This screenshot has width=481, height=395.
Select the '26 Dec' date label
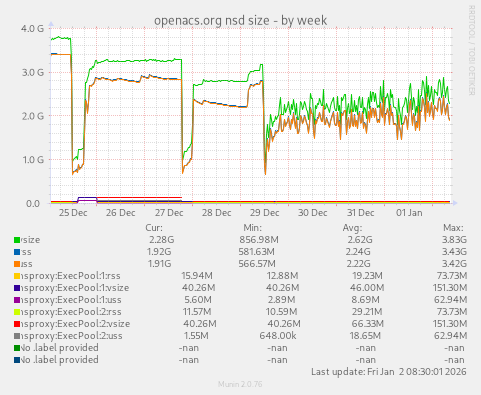(x=121, y=213)
